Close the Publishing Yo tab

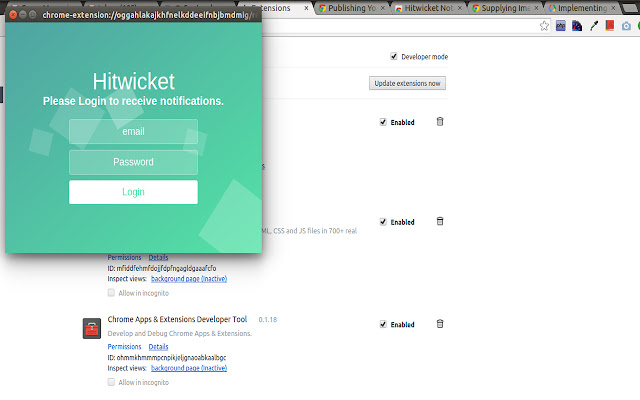(x=383, y=8)
